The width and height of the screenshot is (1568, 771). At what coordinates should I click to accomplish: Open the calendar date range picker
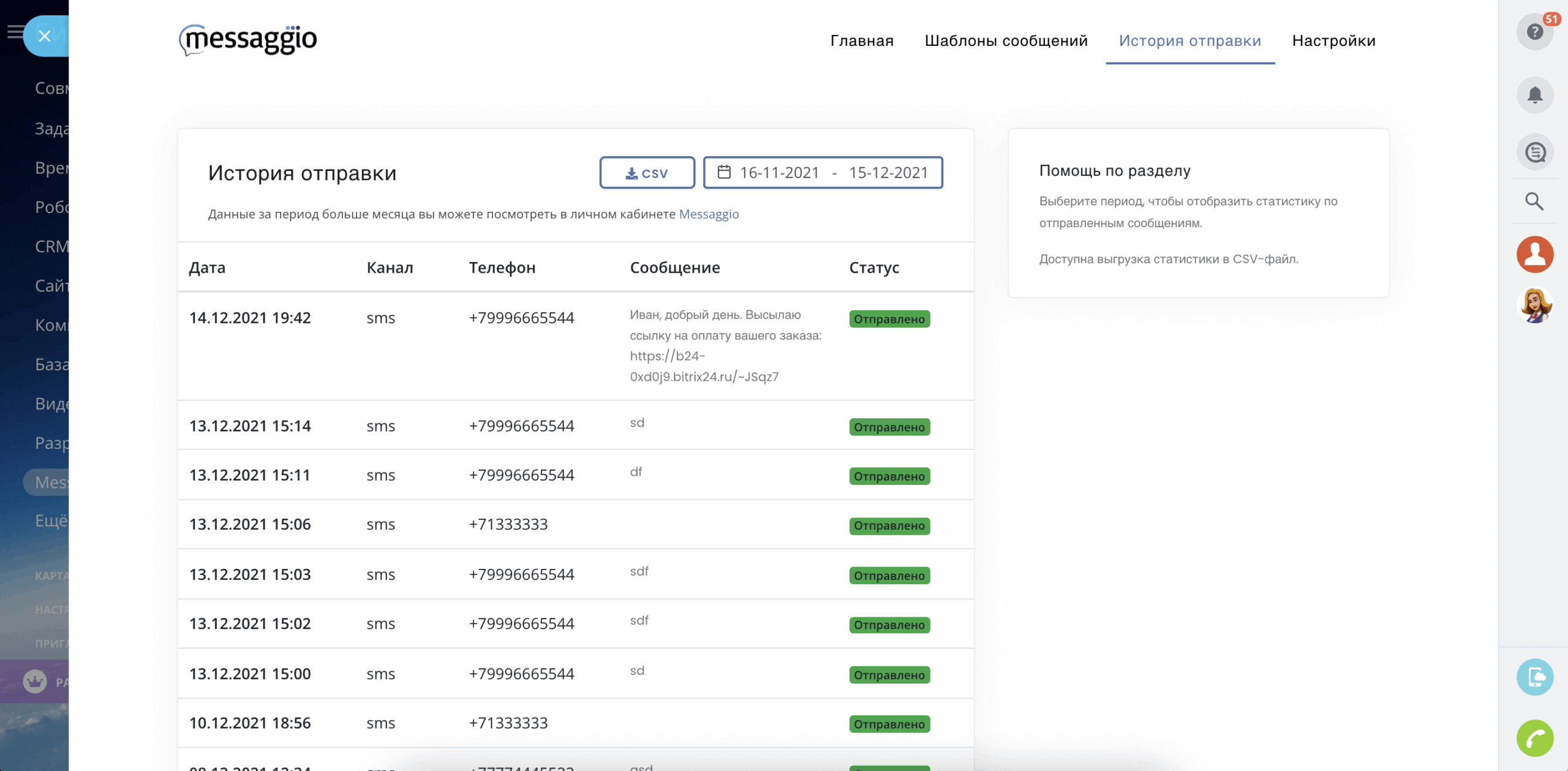[823, 173]
